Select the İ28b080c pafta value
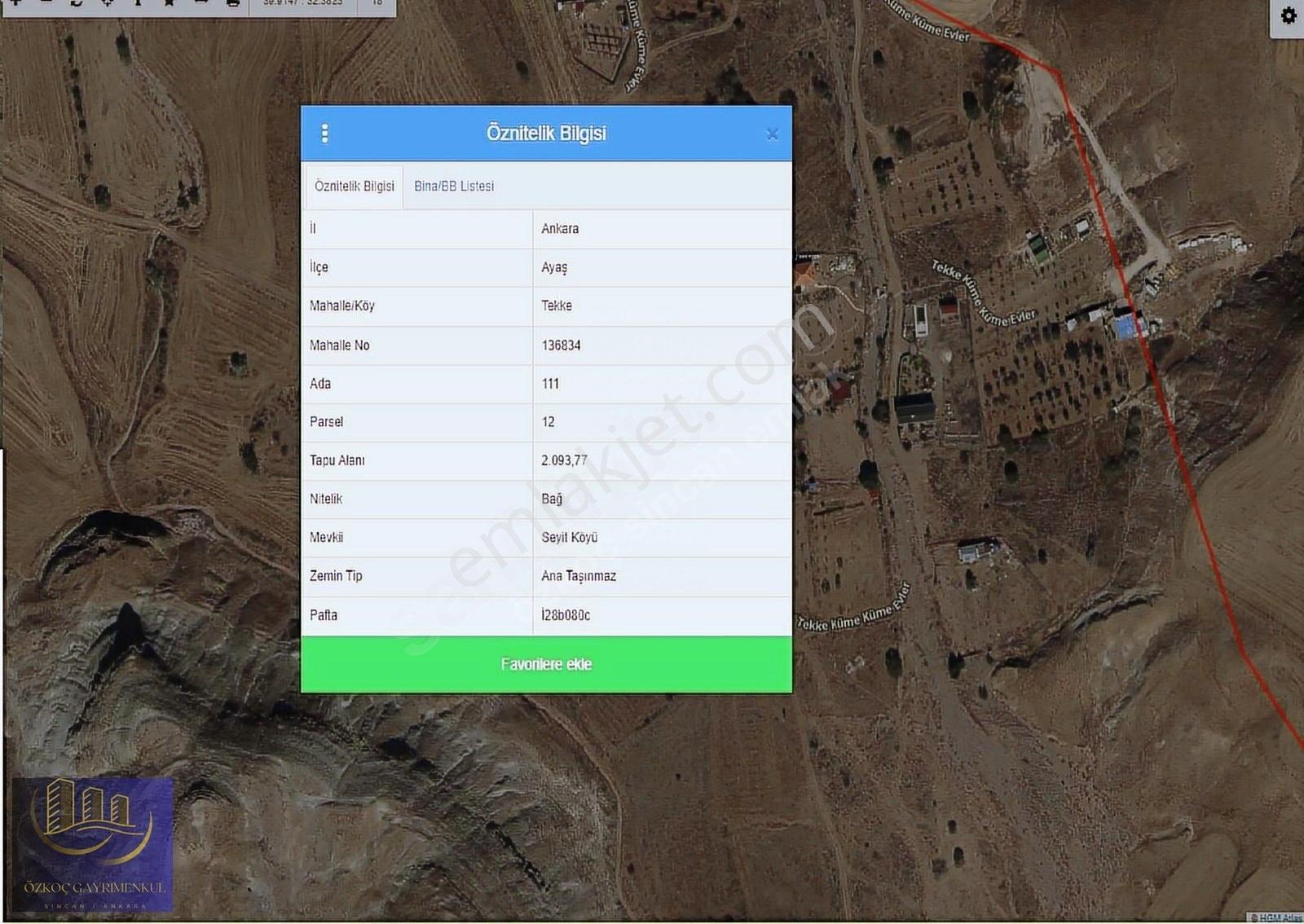This screenshot has height=924, width=1304. 662,615
